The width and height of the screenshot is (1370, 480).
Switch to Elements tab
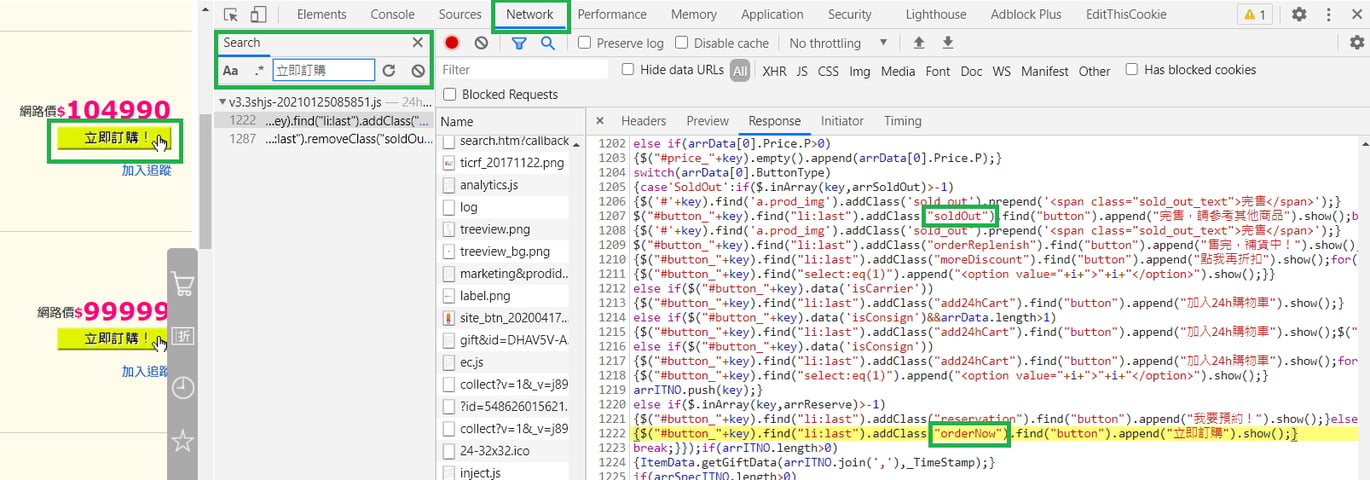point(322,14)
